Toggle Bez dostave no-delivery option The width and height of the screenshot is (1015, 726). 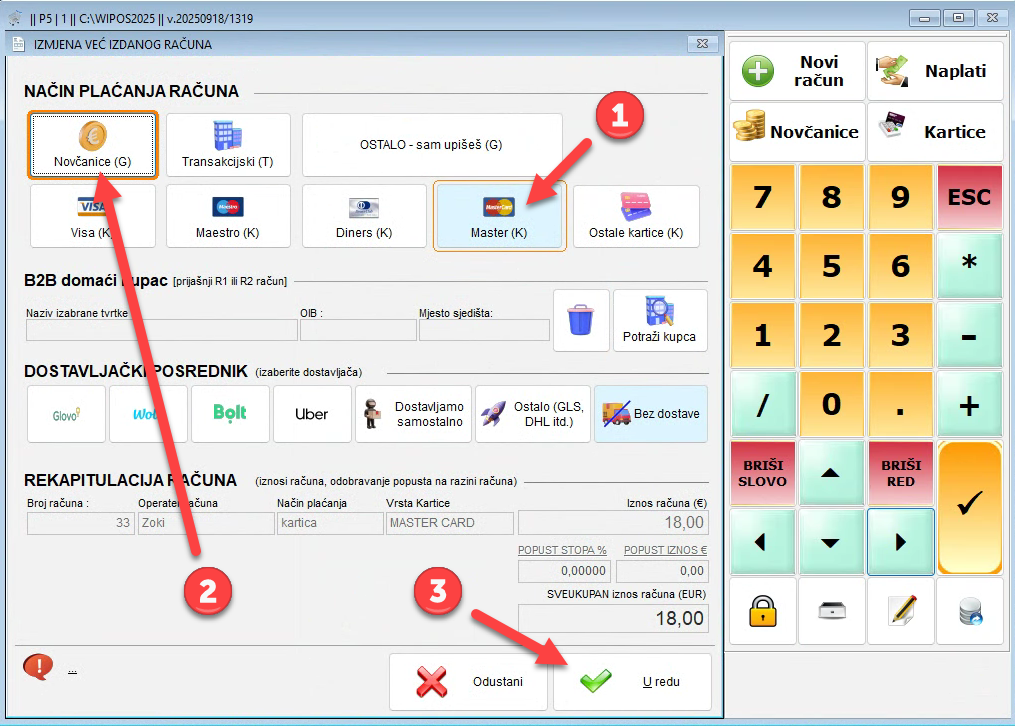tap(651, 414)
